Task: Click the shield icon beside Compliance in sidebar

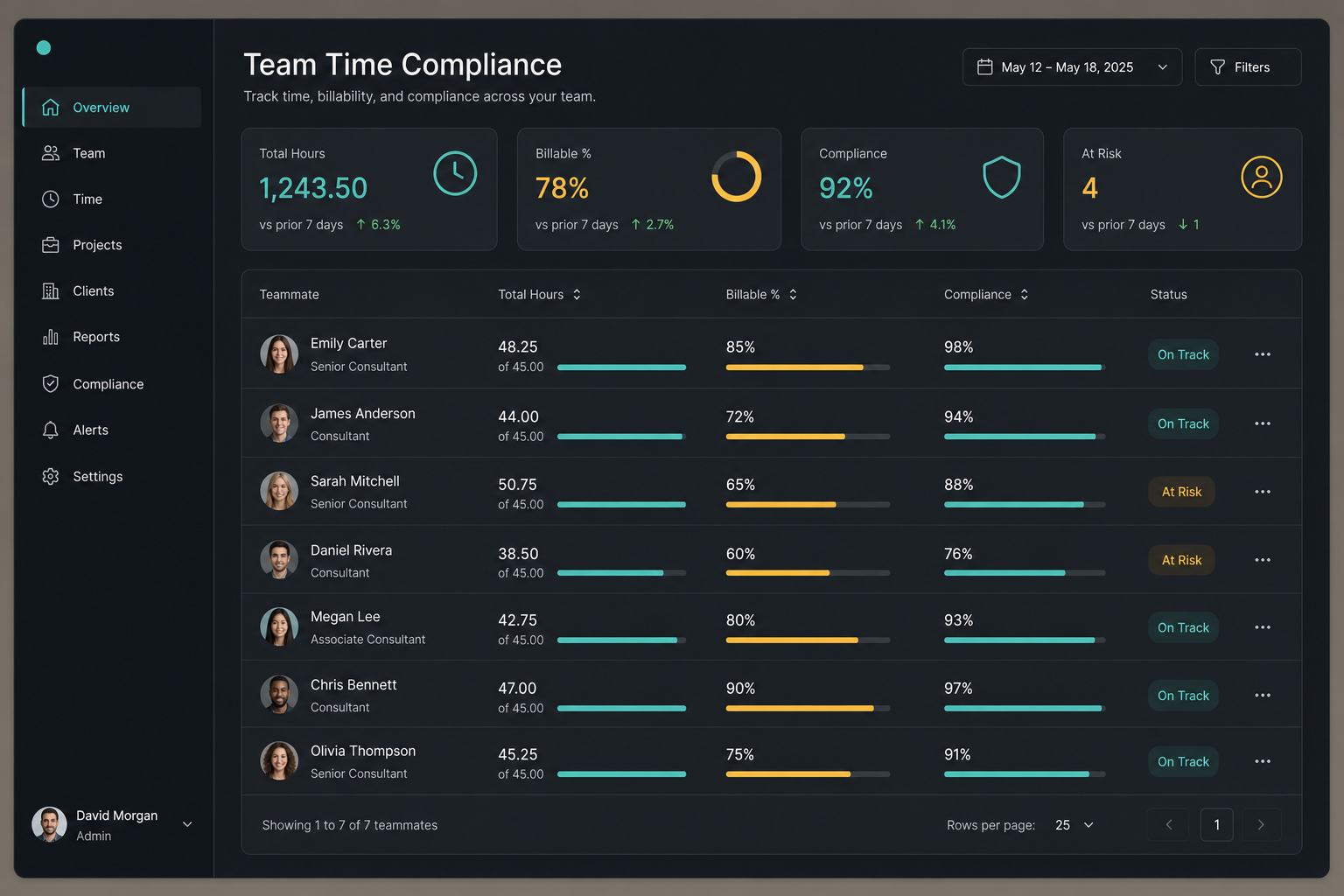Action: point(51,383)
